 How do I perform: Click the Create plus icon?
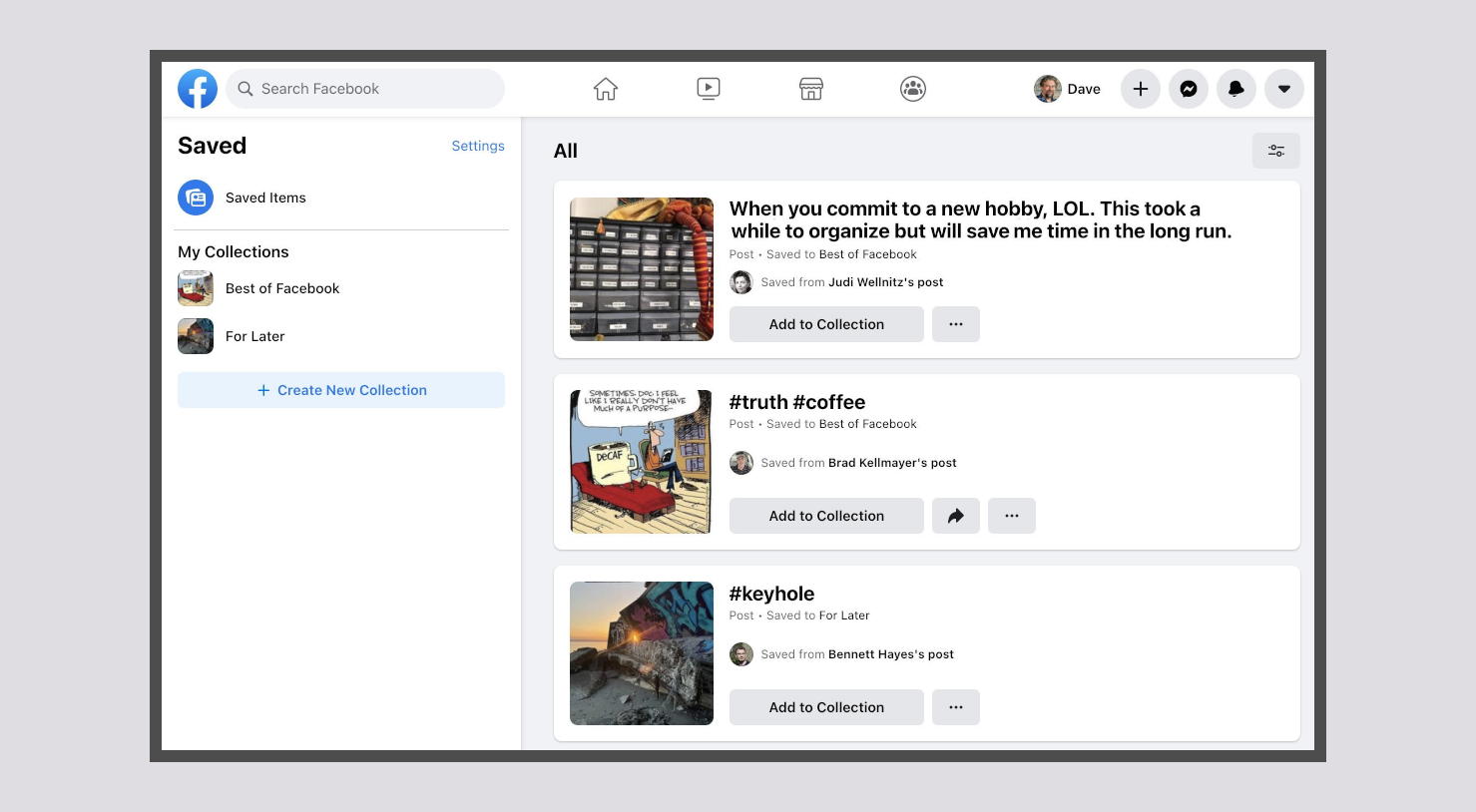pos(1141,89)
